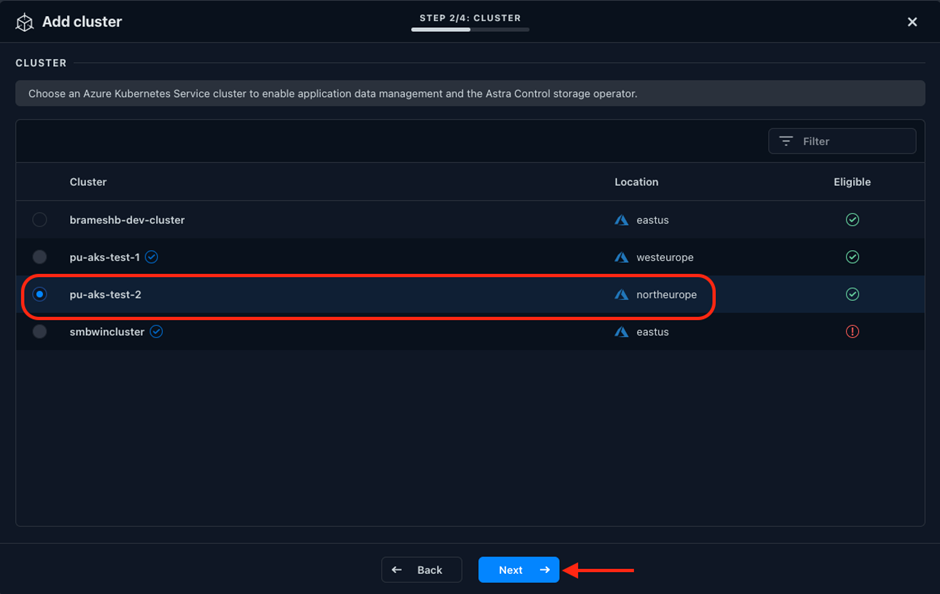The image size is (940, 594).
Task: Click the smbwincluster name
Action: pyautogui.click(x=107, y=331)
